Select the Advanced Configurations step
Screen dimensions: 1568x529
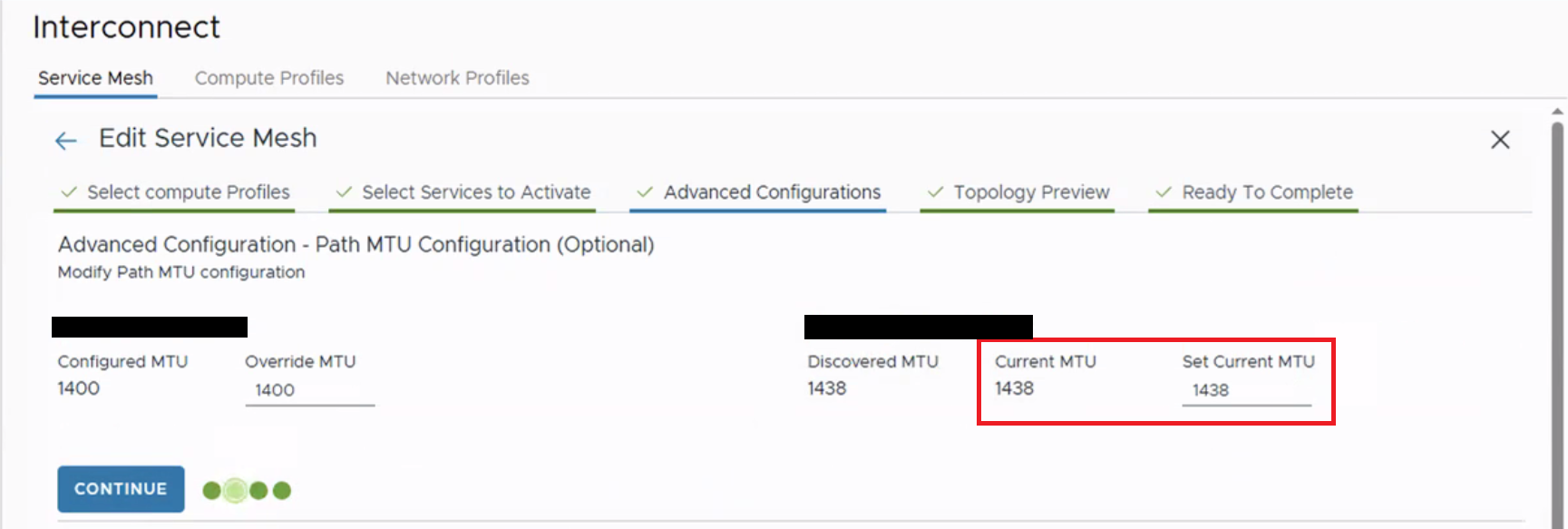(x=772, y=192)
